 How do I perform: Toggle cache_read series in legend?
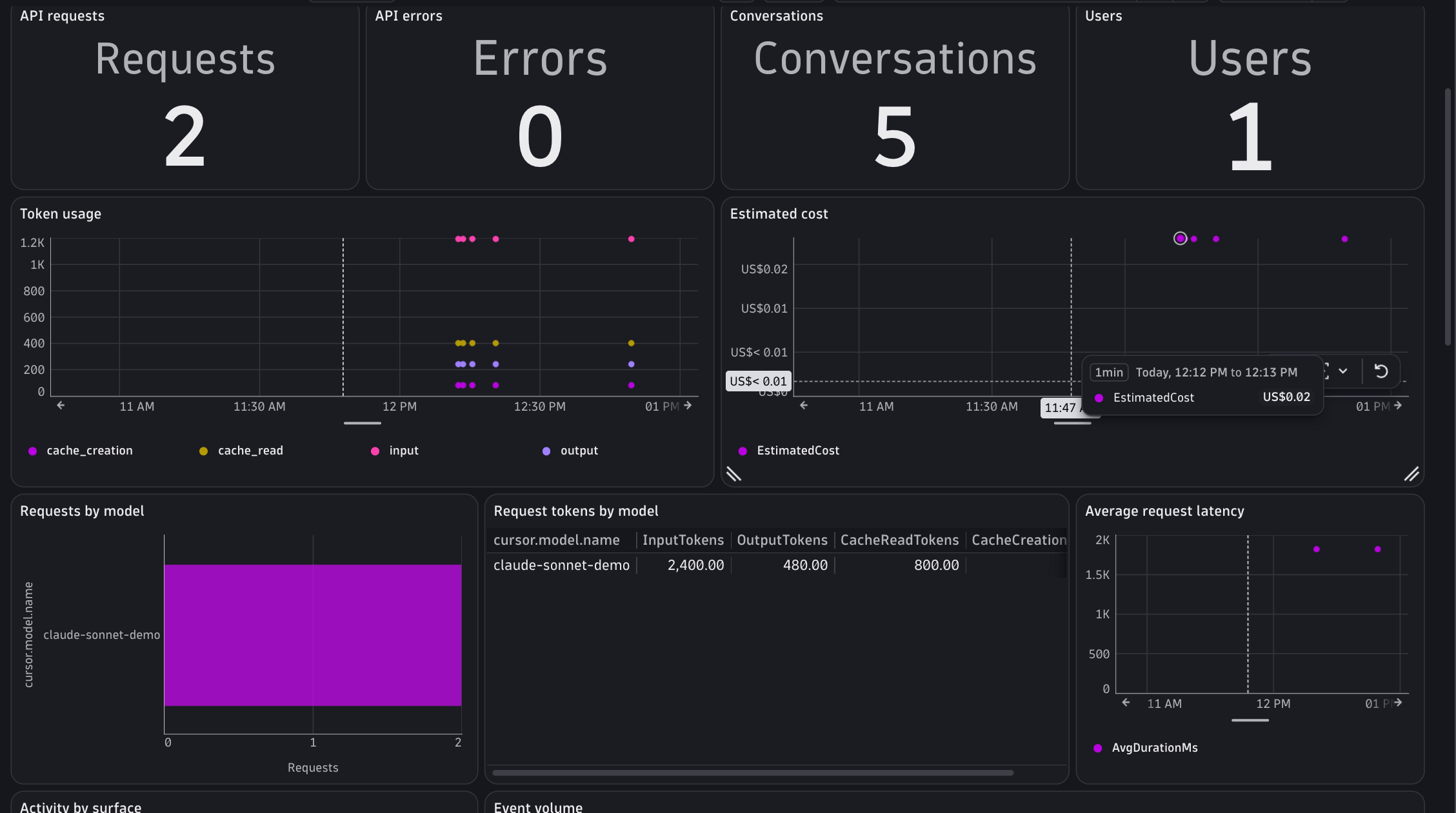click(241, 451)
